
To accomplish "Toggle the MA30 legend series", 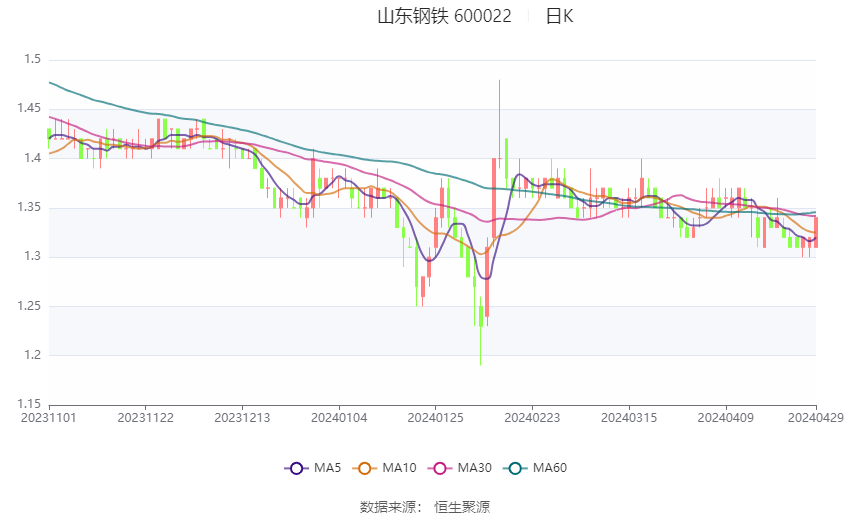I will pos(460,468).
